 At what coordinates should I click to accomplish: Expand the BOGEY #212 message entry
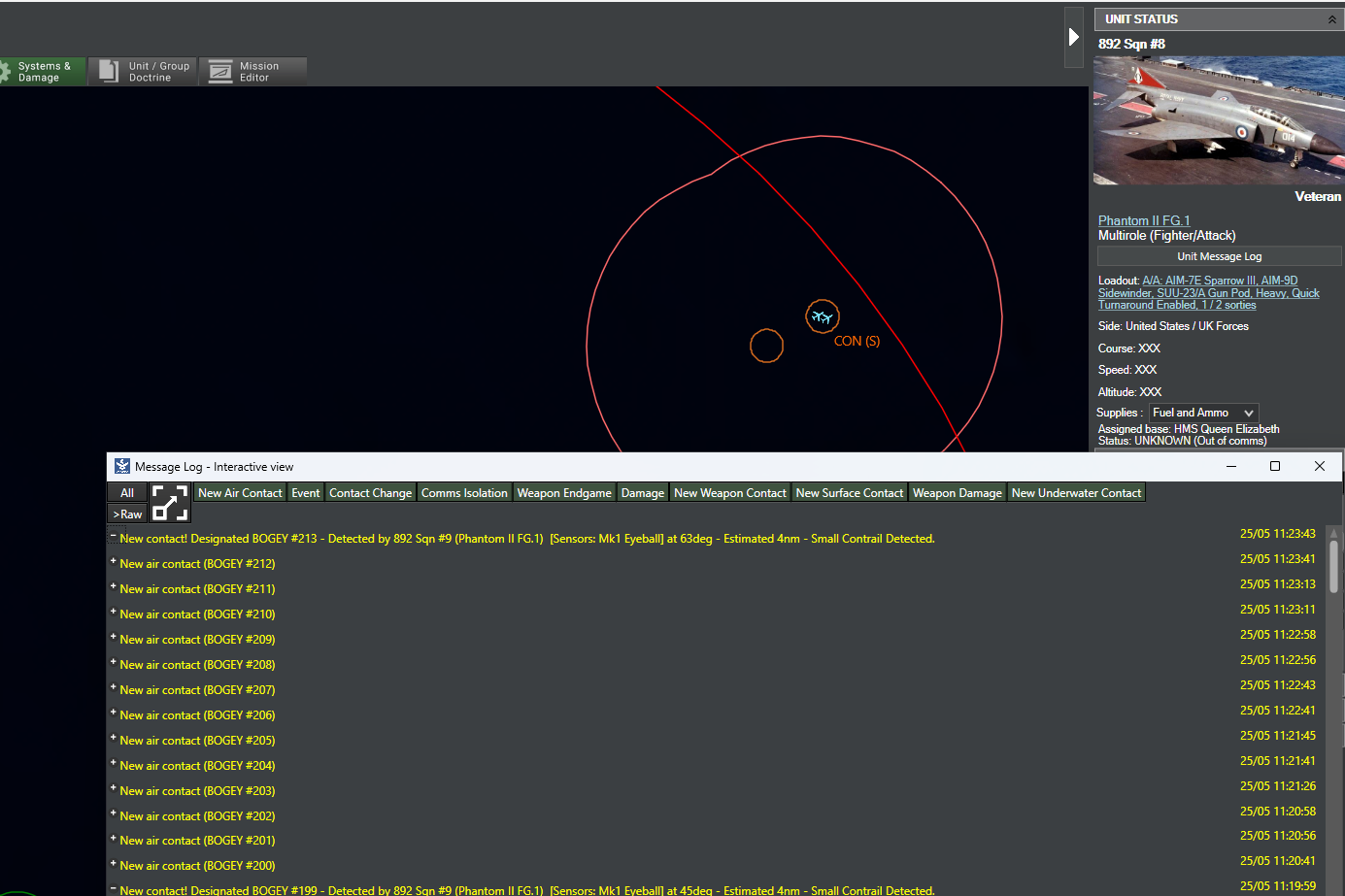(114, 562)
